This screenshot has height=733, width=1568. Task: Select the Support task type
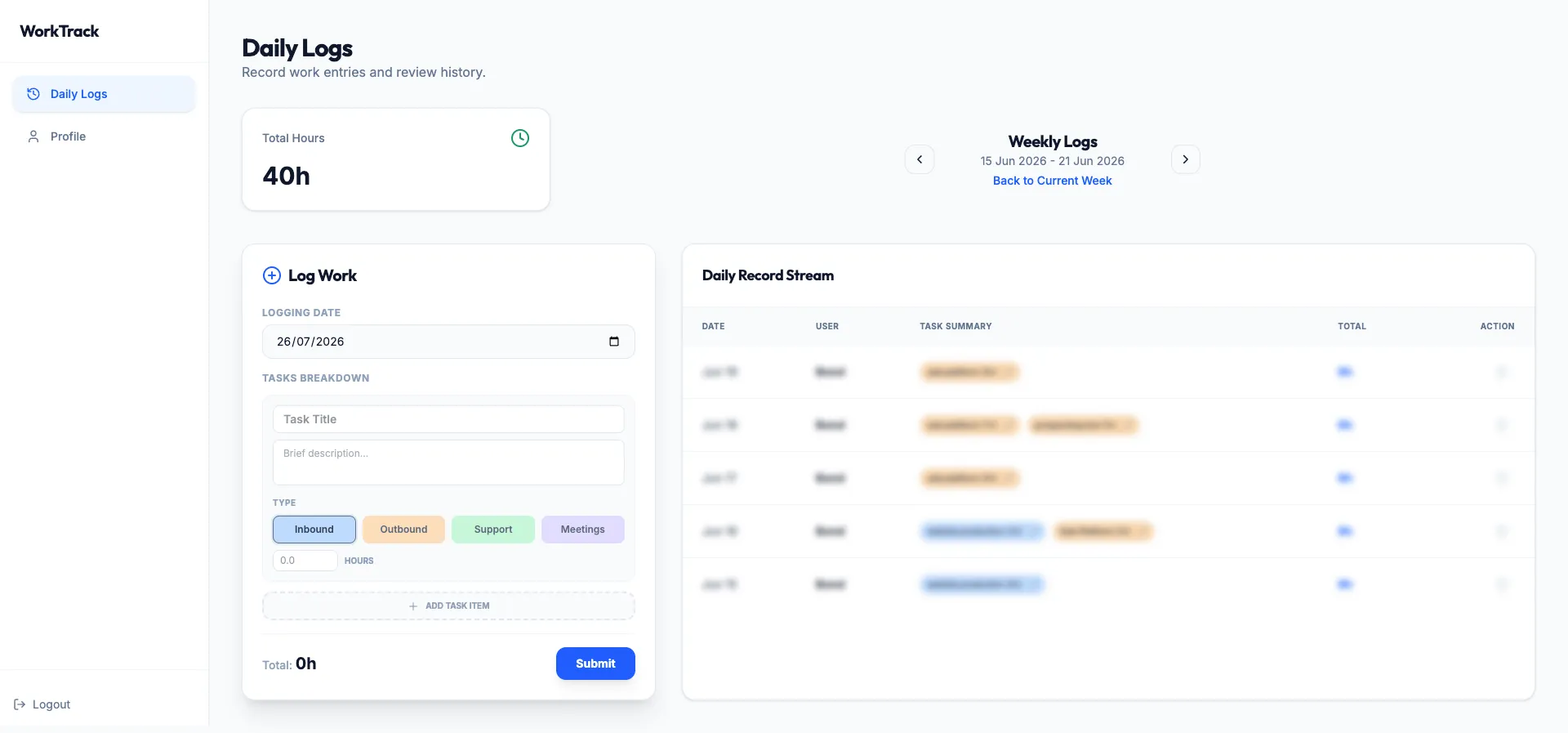point(493,530)
